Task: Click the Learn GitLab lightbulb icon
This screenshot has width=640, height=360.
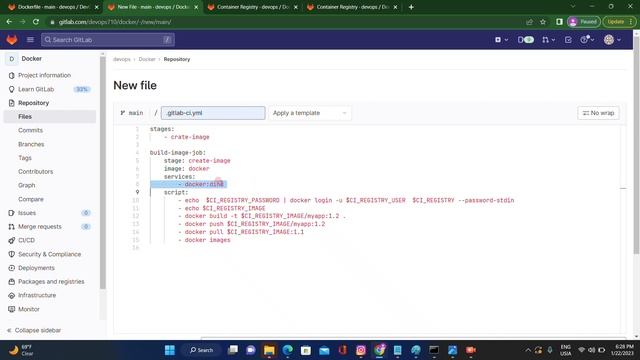Action: [11, 89]
